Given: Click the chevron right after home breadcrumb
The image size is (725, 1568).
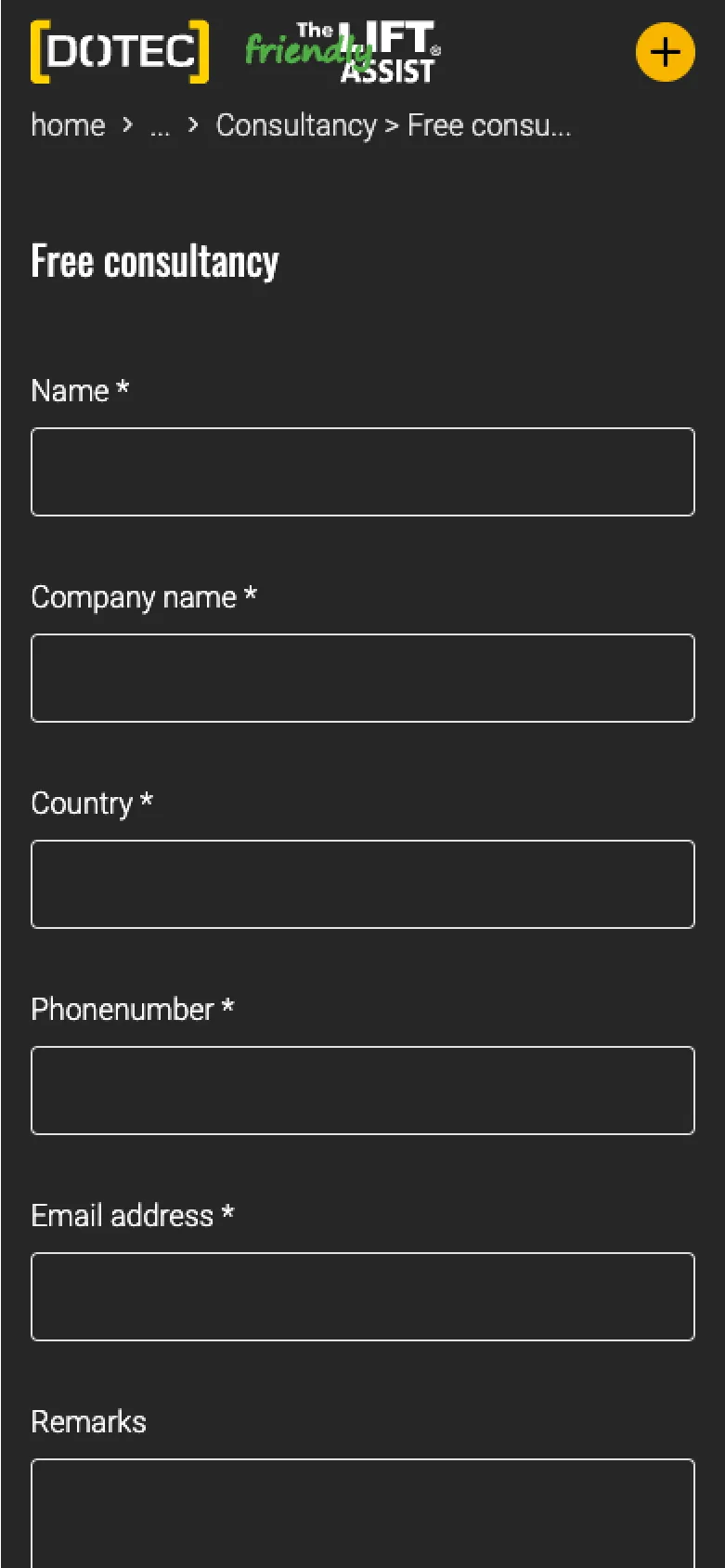Looking at the screenshot, I should [127, 124].
